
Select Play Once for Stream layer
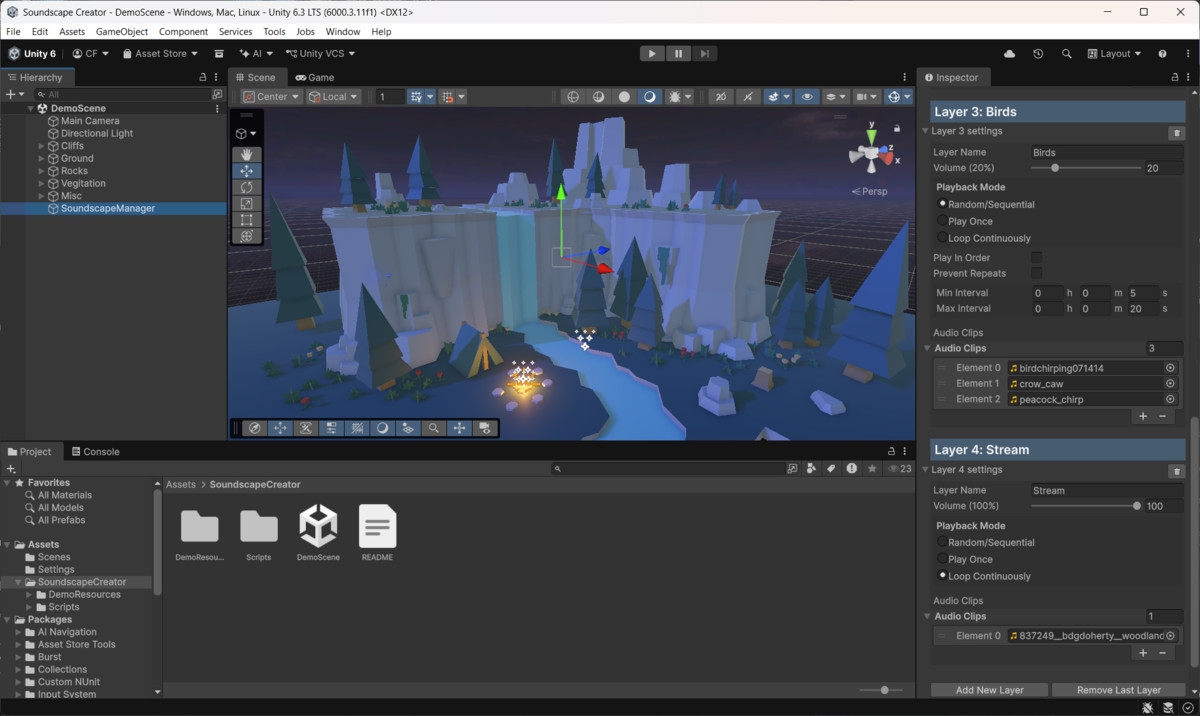tap(942, 559)
